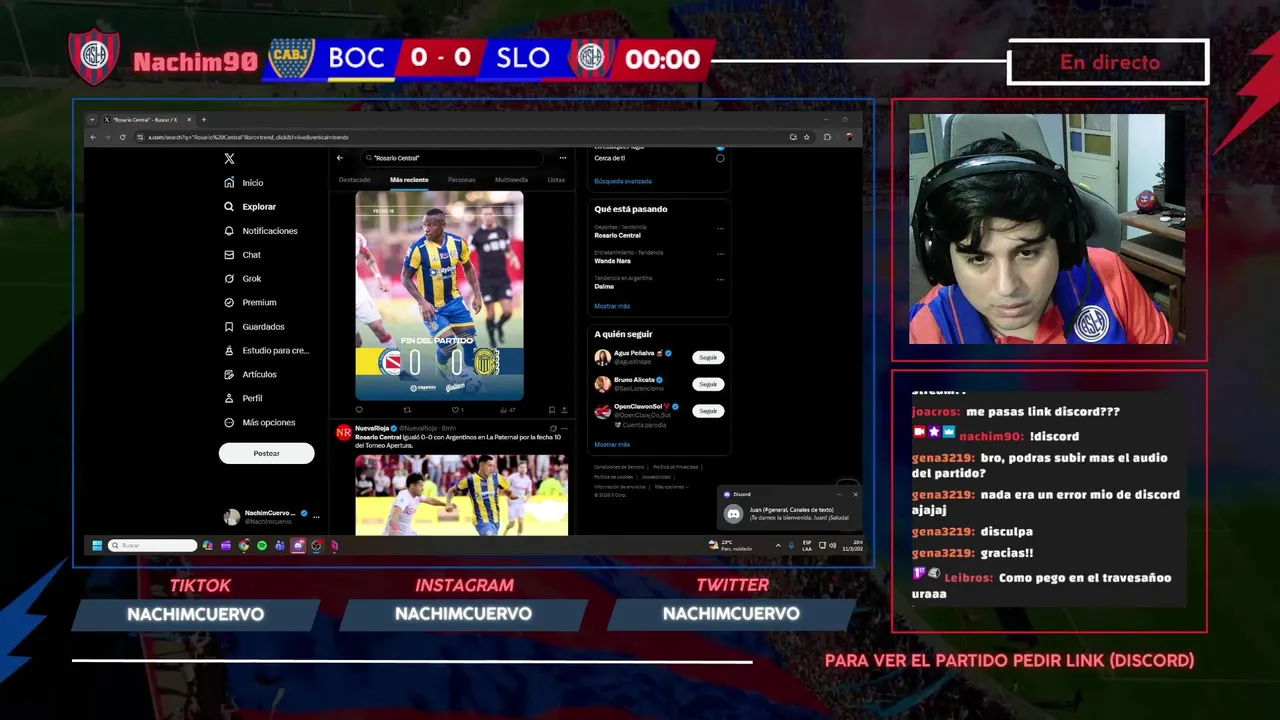Open a new browser tab

click(204, 120)
